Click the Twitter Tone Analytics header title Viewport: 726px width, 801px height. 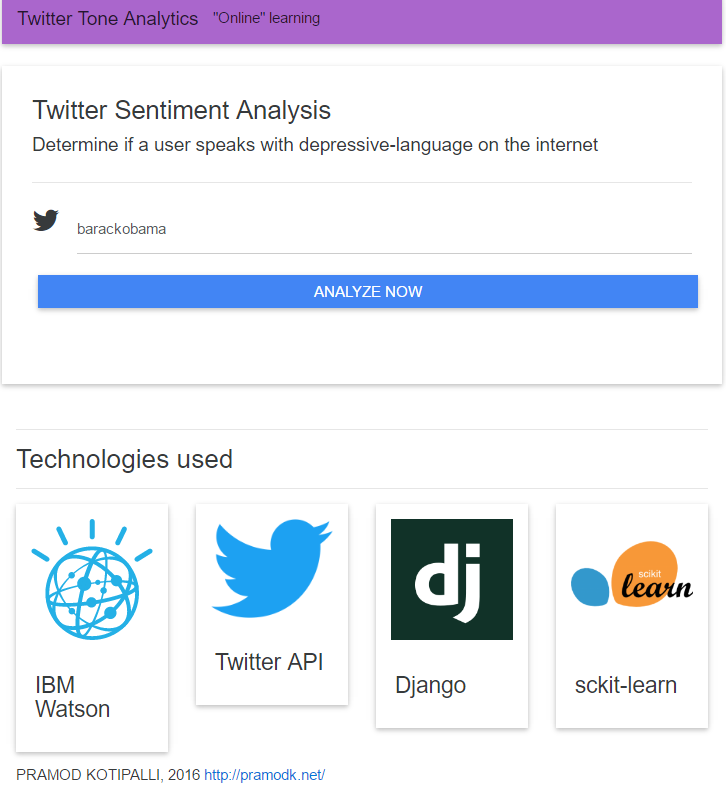click(x=108, y=19)
